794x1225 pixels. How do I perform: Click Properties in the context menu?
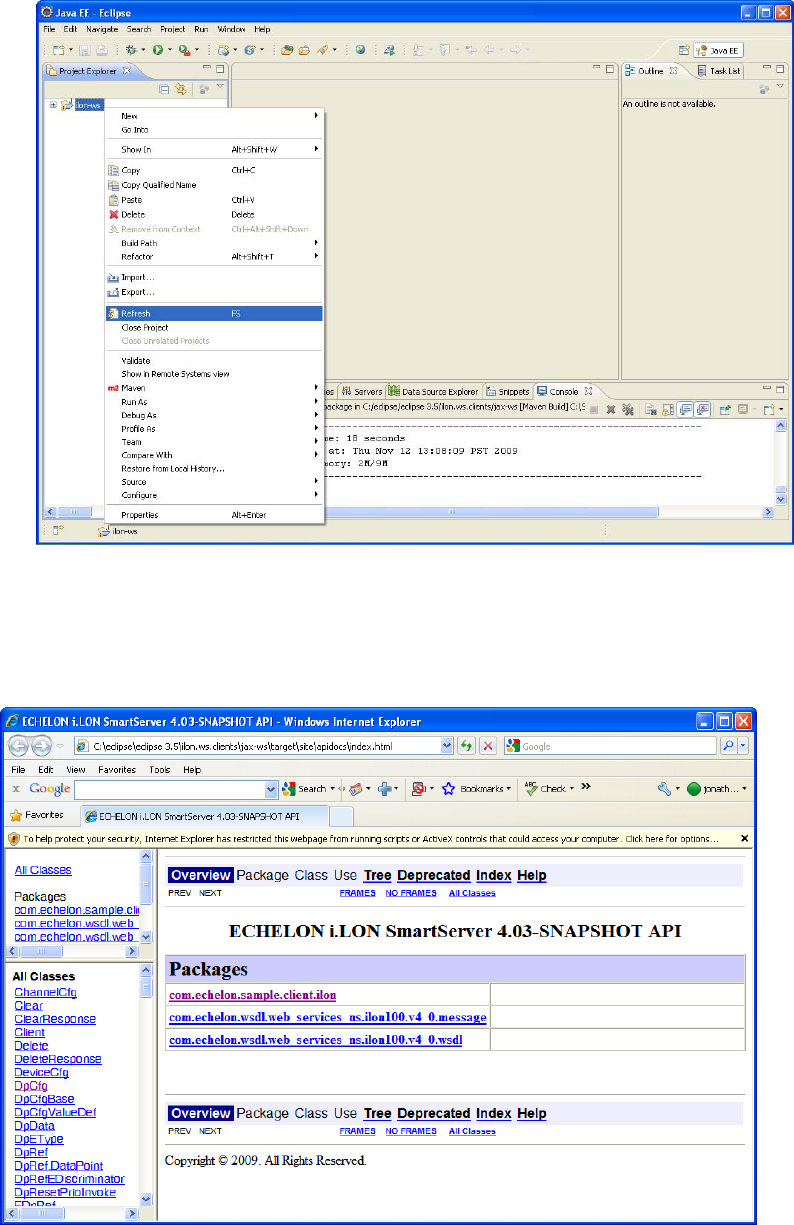coord(214,515)
